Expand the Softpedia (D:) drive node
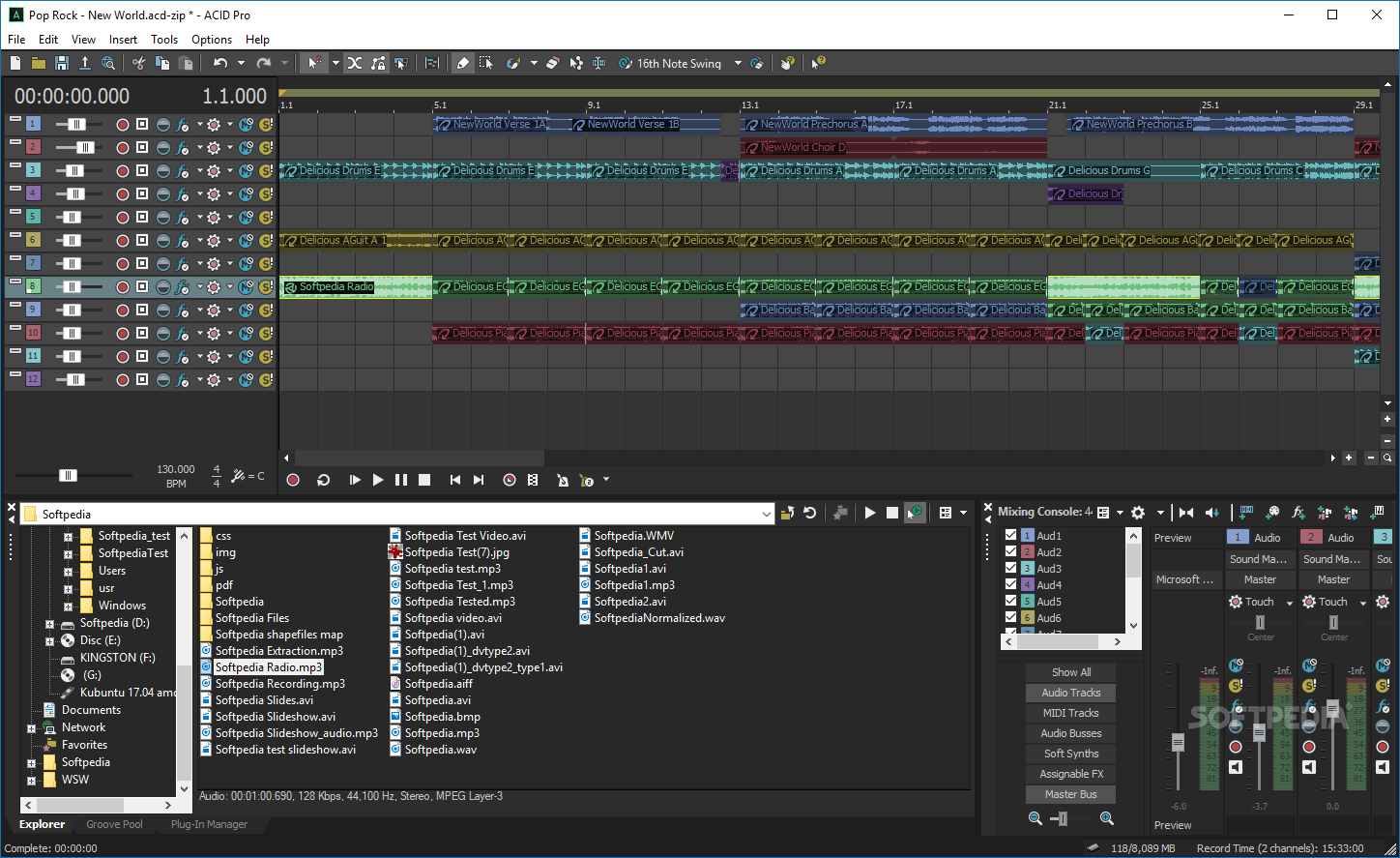This screenshot has height=858, width=1400. [x=49, y=624]
